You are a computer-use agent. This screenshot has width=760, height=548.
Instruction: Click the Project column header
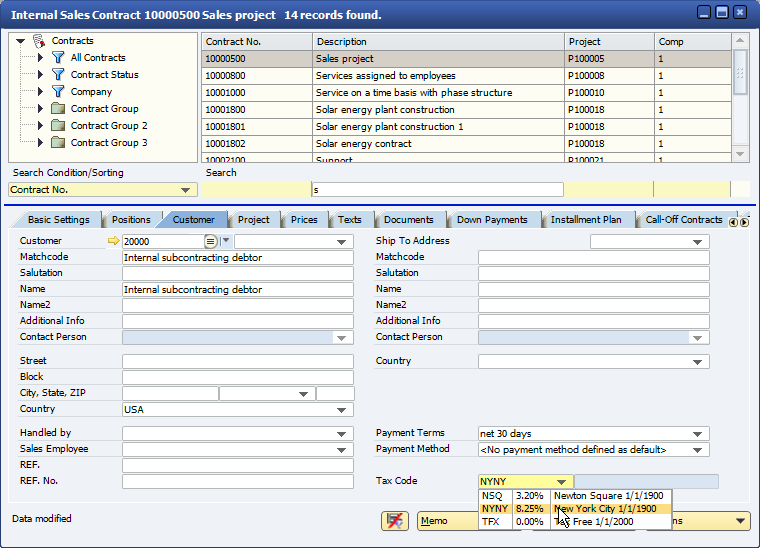pyautogui.click(x=609, y=42)
